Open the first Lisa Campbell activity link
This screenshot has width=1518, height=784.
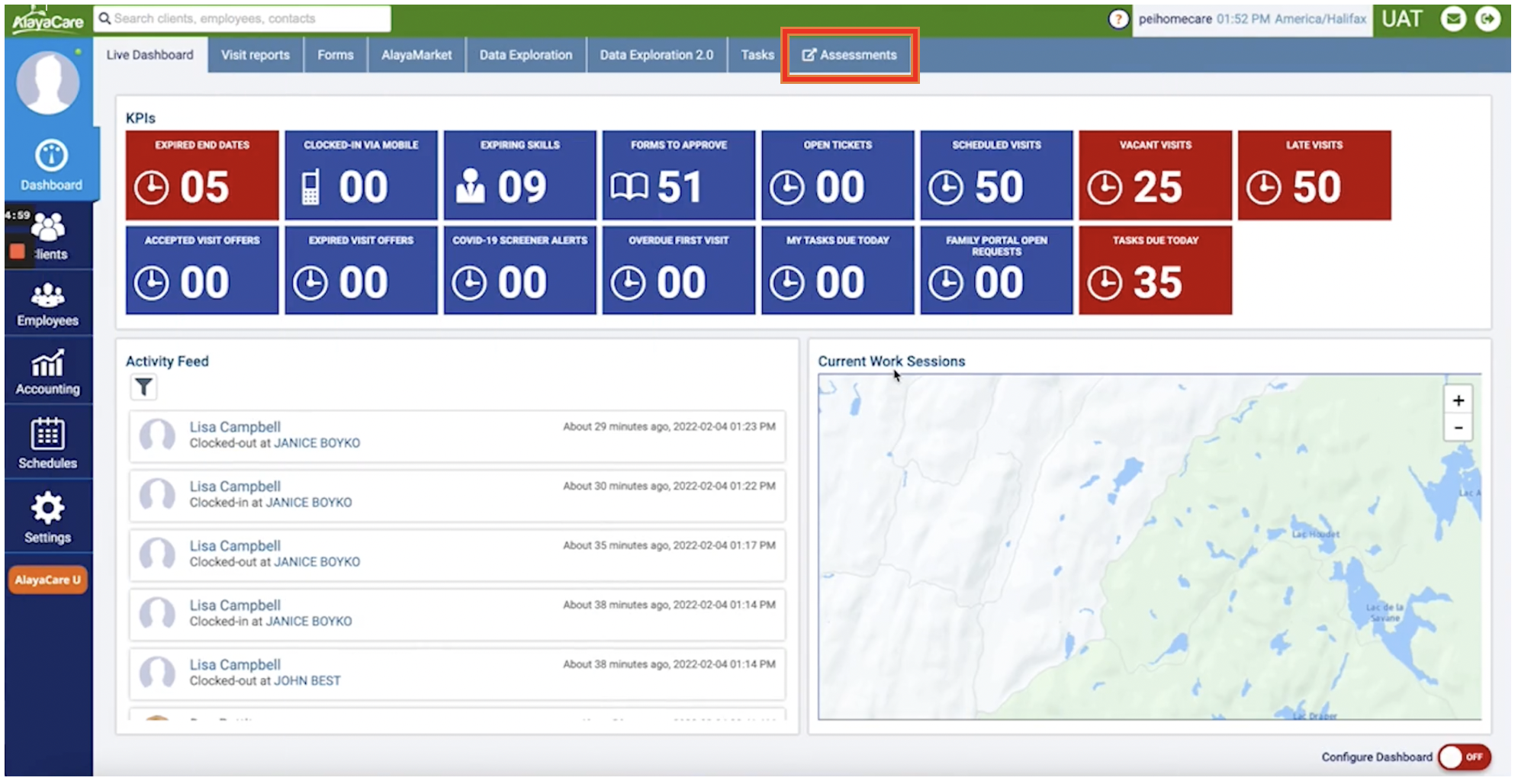coord(235,427)
